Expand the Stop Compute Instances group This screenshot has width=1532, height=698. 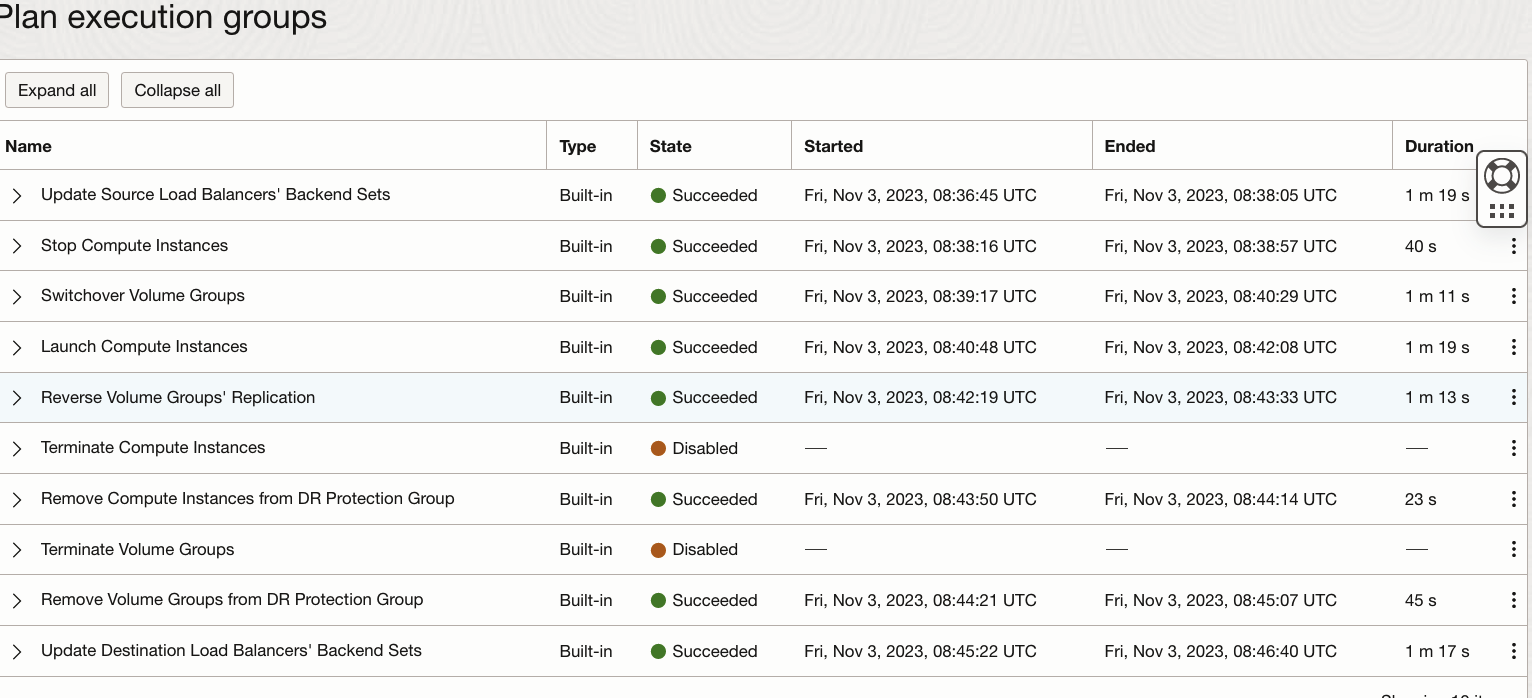[x=17, y=246]
